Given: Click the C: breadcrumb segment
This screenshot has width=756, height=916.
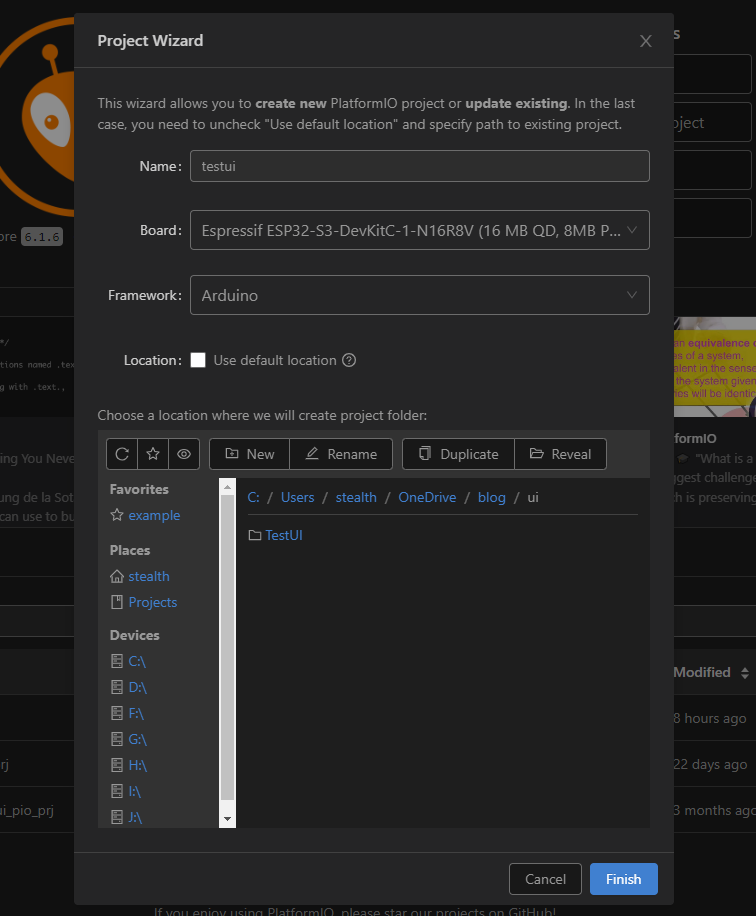Looking at the screenshot, I should tap(254, 497).
